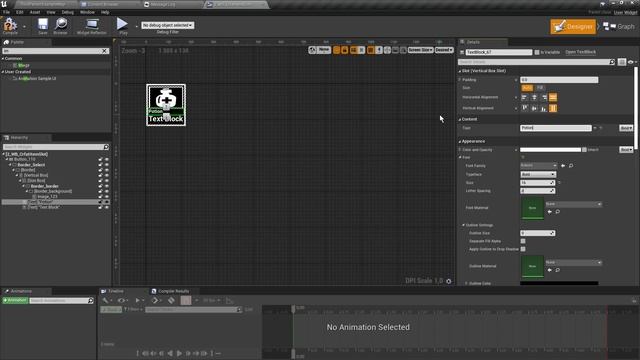640x360 pixels.
Task: Click the timeline play playback button
Action: [179, 353]
